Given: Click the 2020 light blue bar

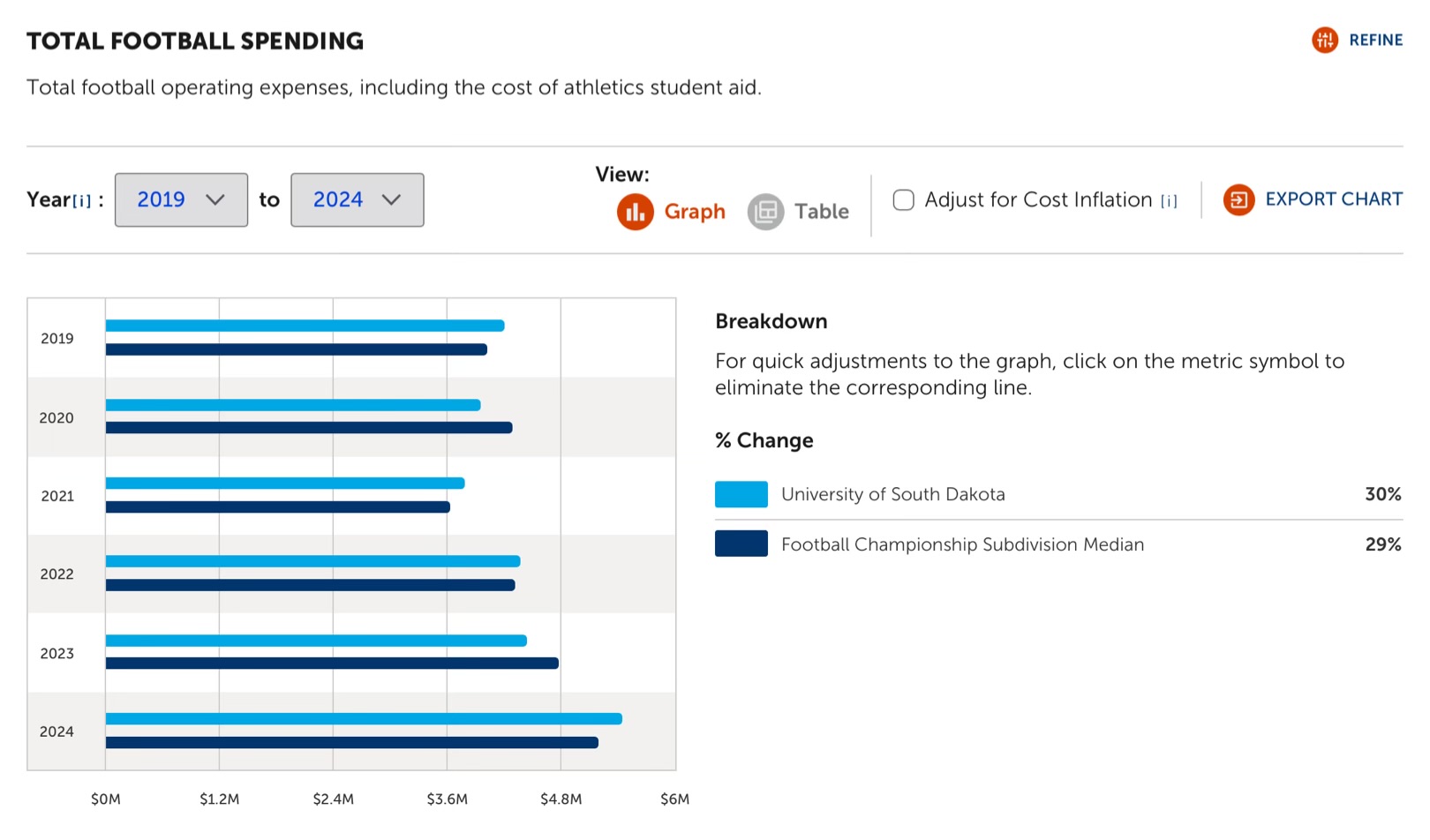Looking at the screenshot, I should pos(293,405).
